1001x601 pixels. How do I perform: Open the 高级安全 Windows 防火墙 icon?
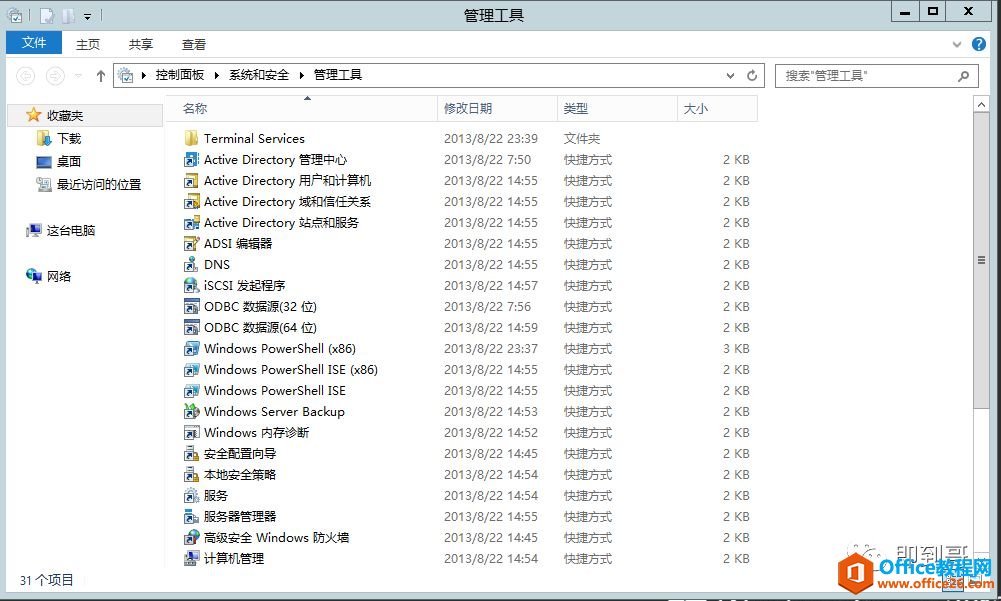(x=192, y=538)
